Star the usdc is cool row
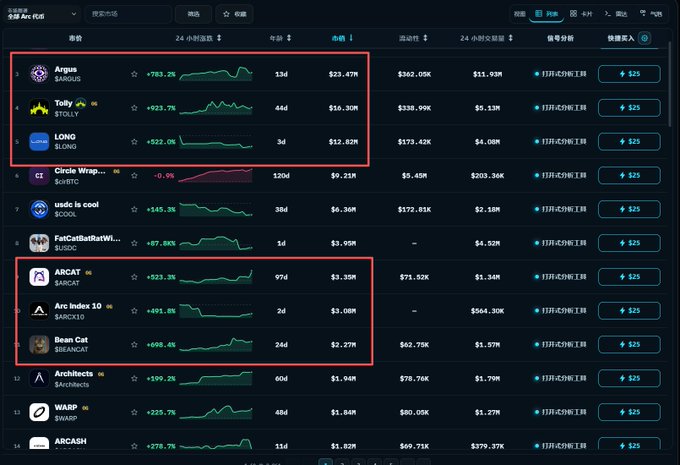 [134, 210]
